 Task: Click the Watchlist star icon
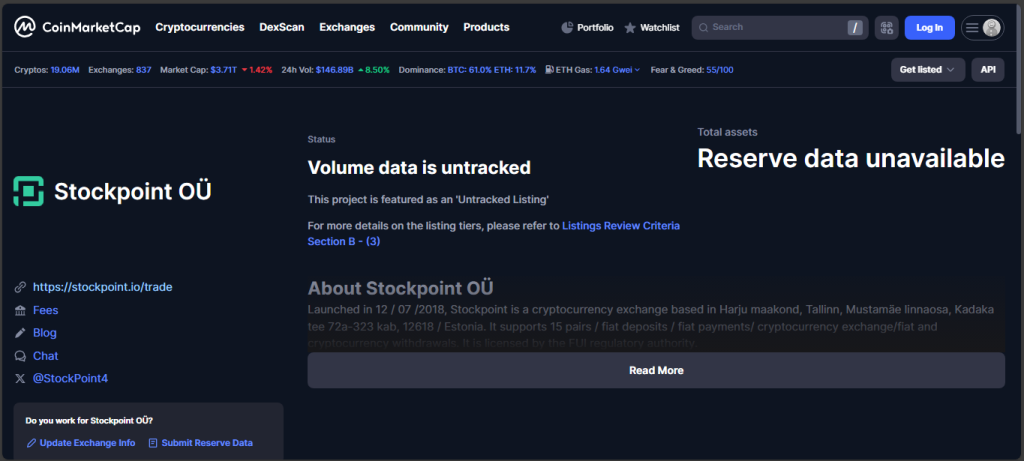(x=630, y=28)
